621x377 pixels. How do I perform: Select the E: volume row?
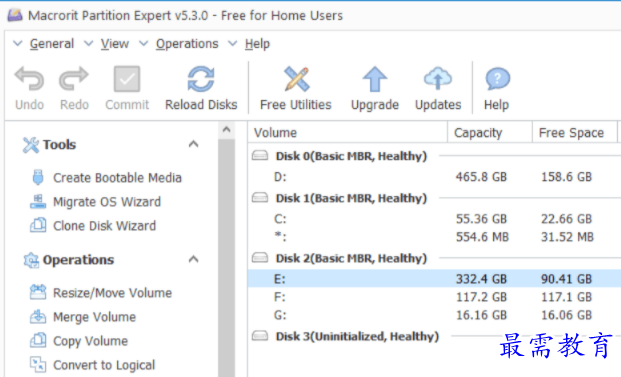434,279
